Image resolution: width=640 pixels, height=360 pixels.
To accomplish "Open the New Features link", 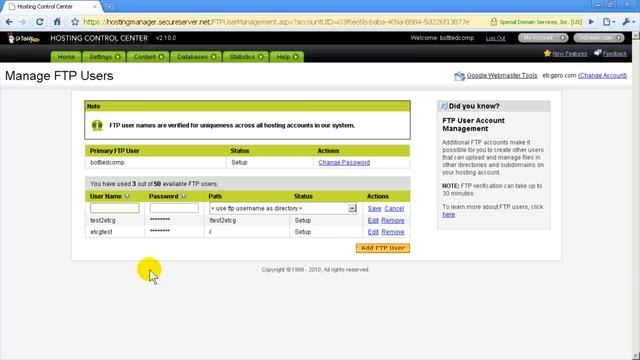I will click(569, 53).
